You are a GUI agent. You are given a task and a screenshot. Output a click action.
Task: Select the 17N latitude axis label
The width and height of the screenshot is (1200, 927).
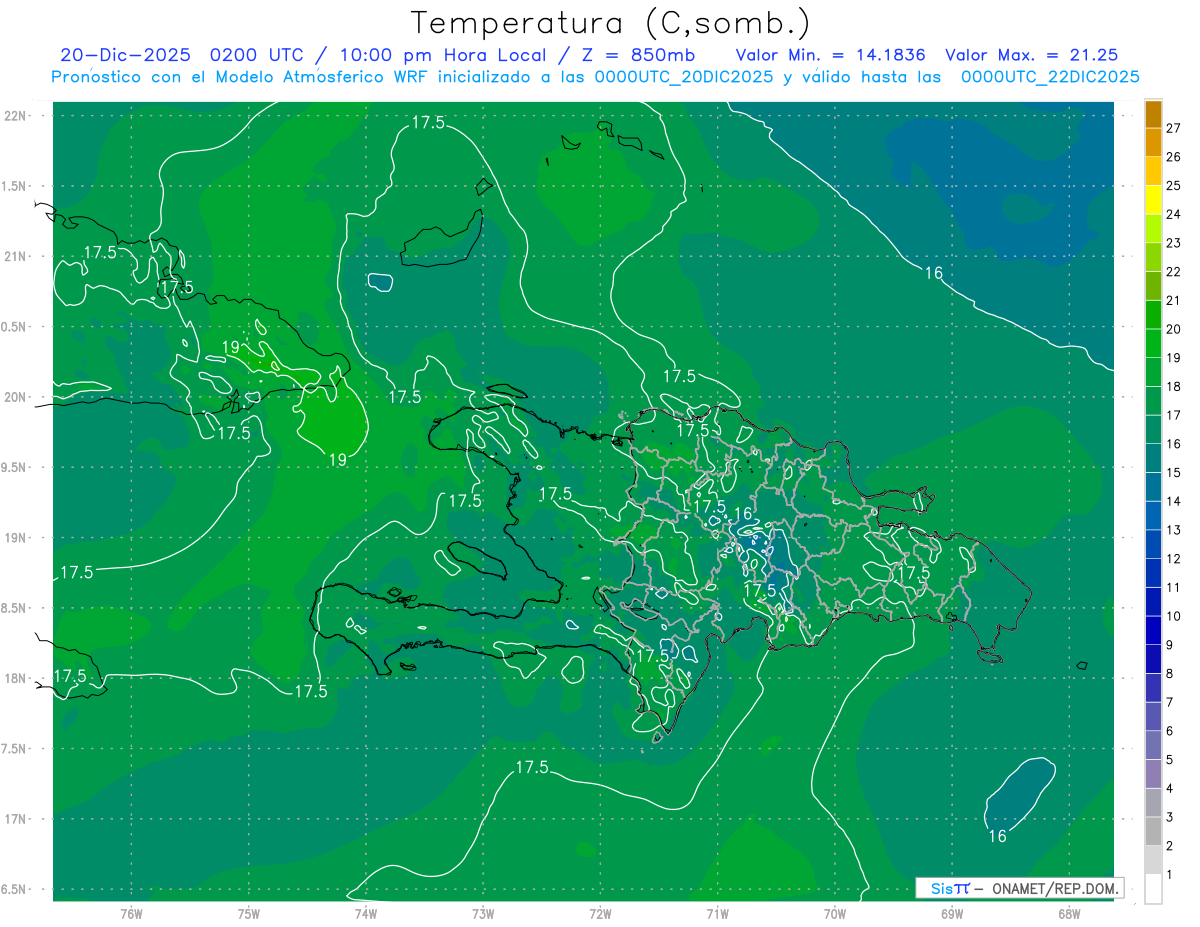coord(16,819)
